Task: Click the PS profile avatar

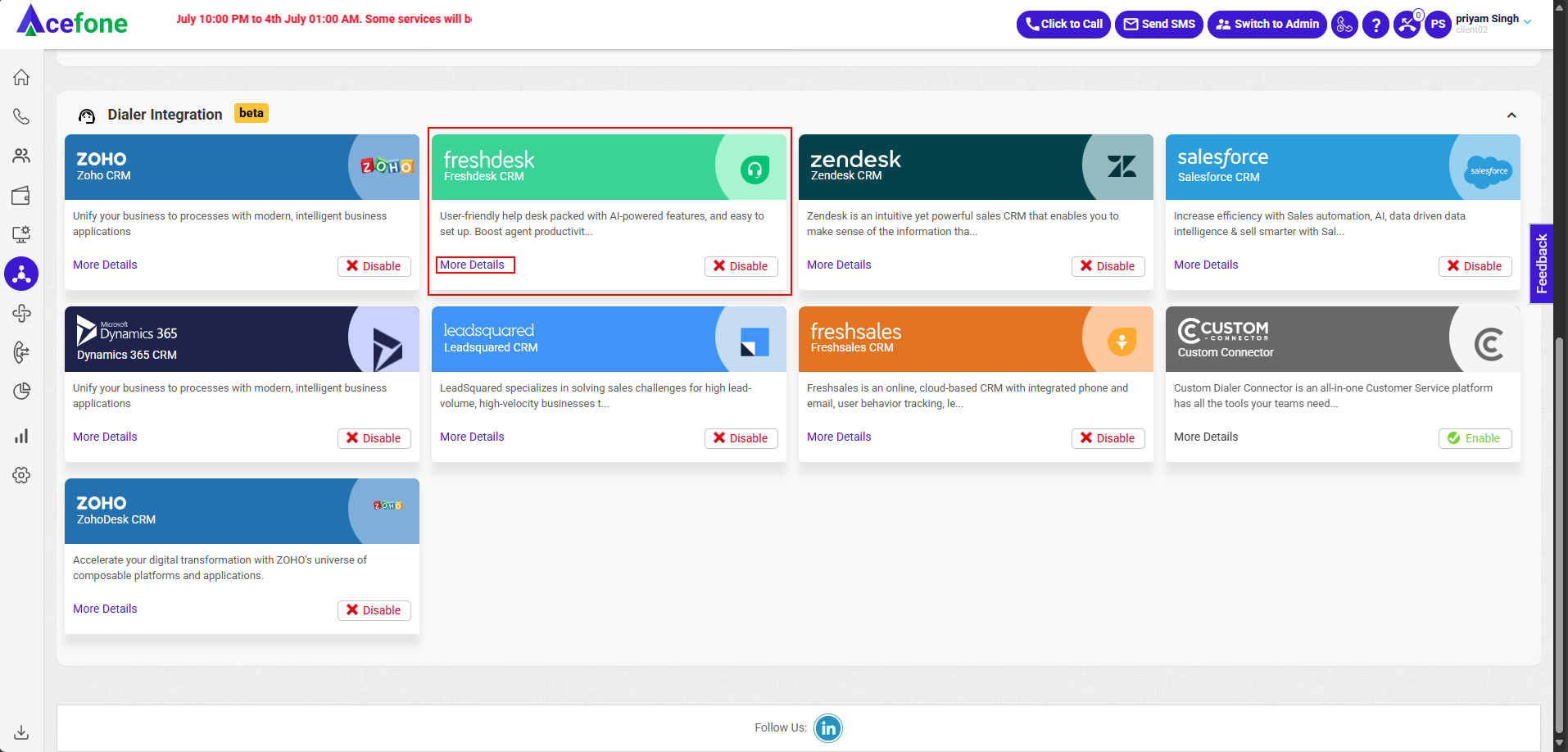Action: click(x=1438, y=25)
